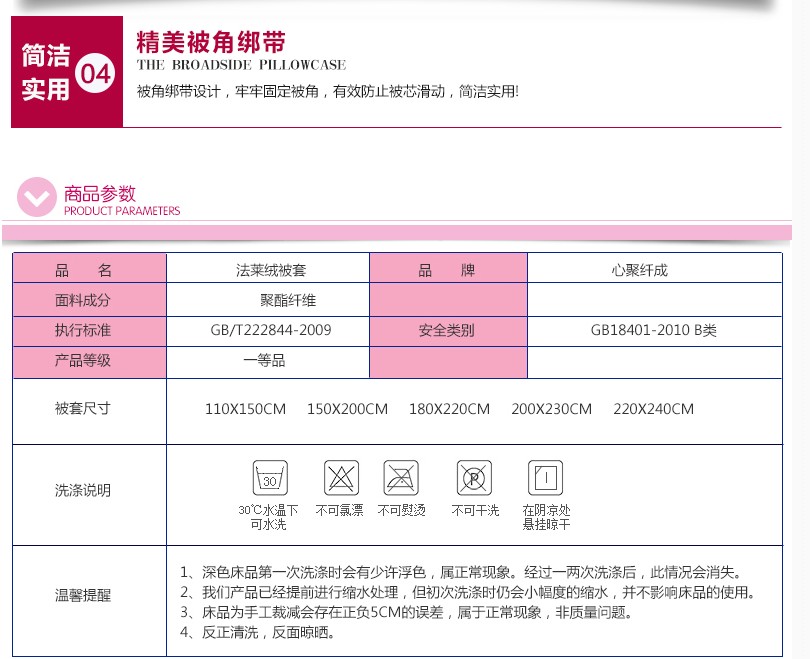Viewport: 810px width, 659px height.
Task: Click the 品名 header cell
Action: tap(89, 269)
